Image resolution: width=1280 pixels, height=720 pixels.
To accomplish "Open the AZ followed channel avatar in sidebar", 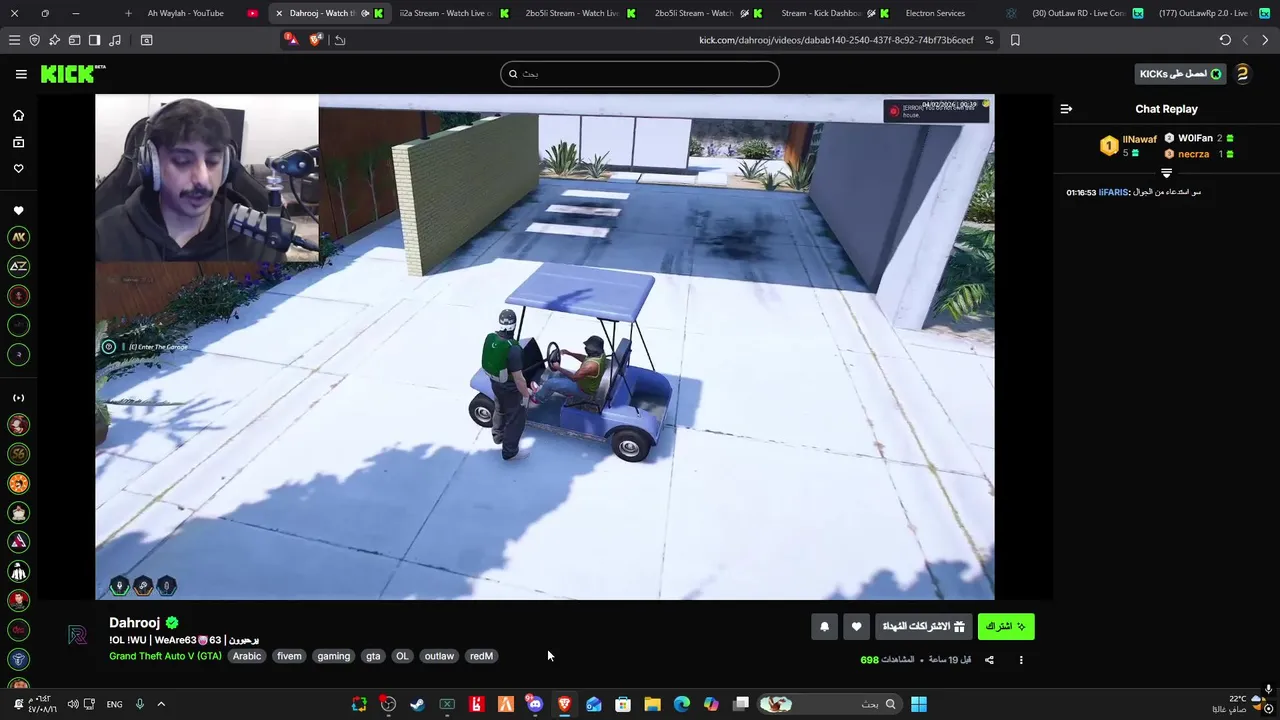I will coord(18,266).
